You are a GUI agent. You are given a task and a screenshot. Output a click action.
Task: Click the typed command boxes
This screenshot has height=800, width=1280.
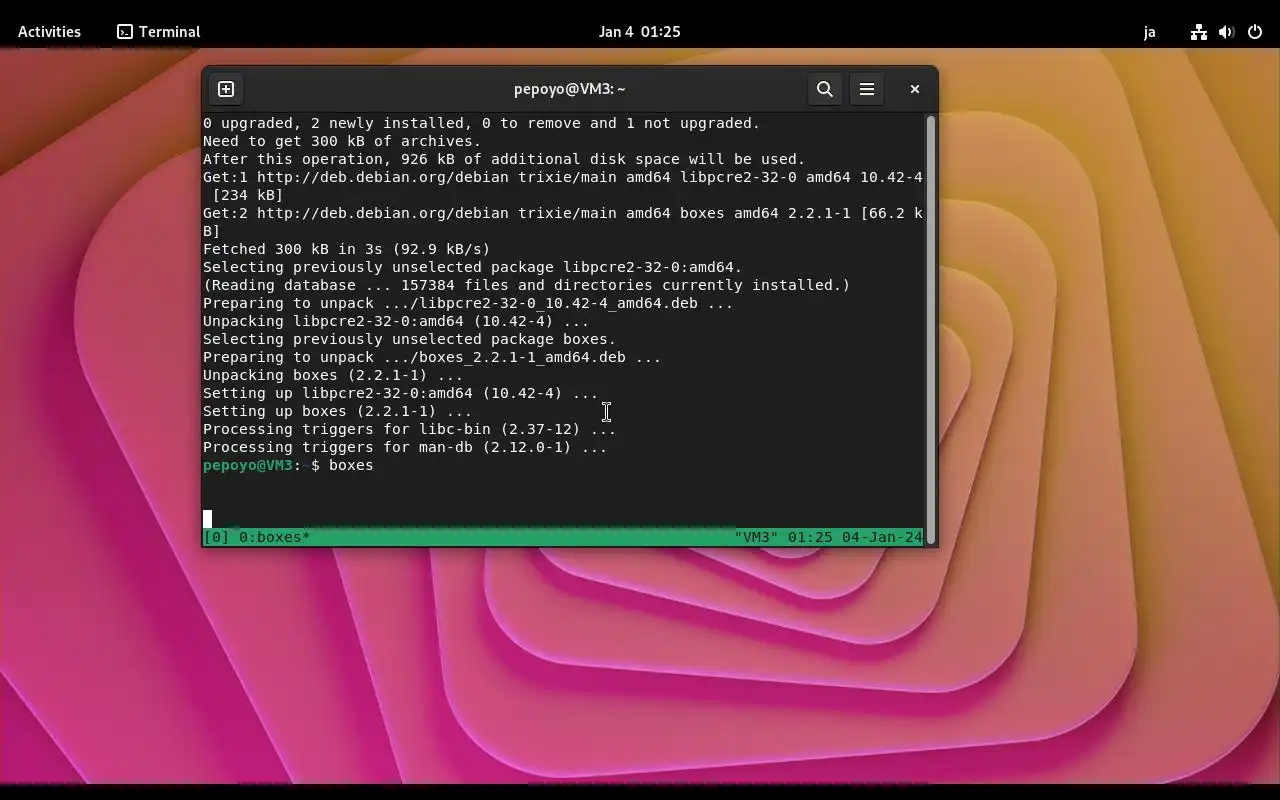(351, 466)
